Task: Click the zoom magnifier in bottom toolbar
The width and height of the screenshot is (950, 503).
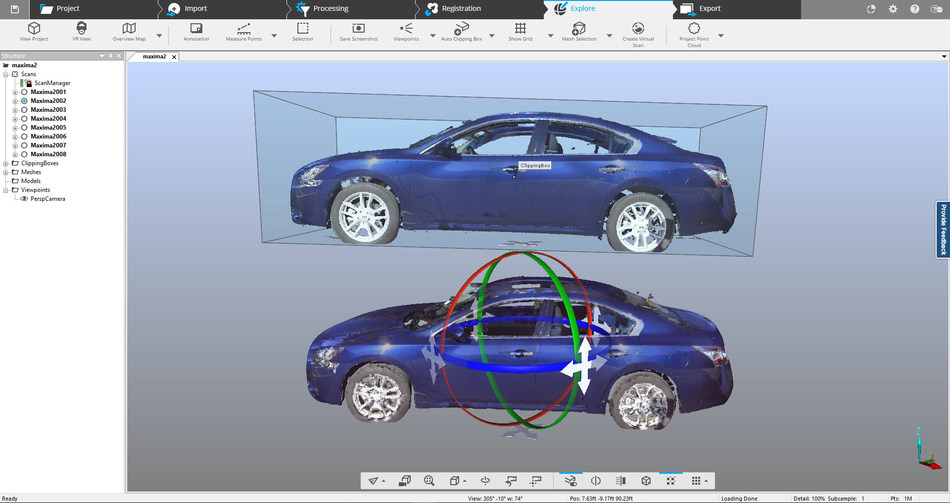Action: coord(429,481)
